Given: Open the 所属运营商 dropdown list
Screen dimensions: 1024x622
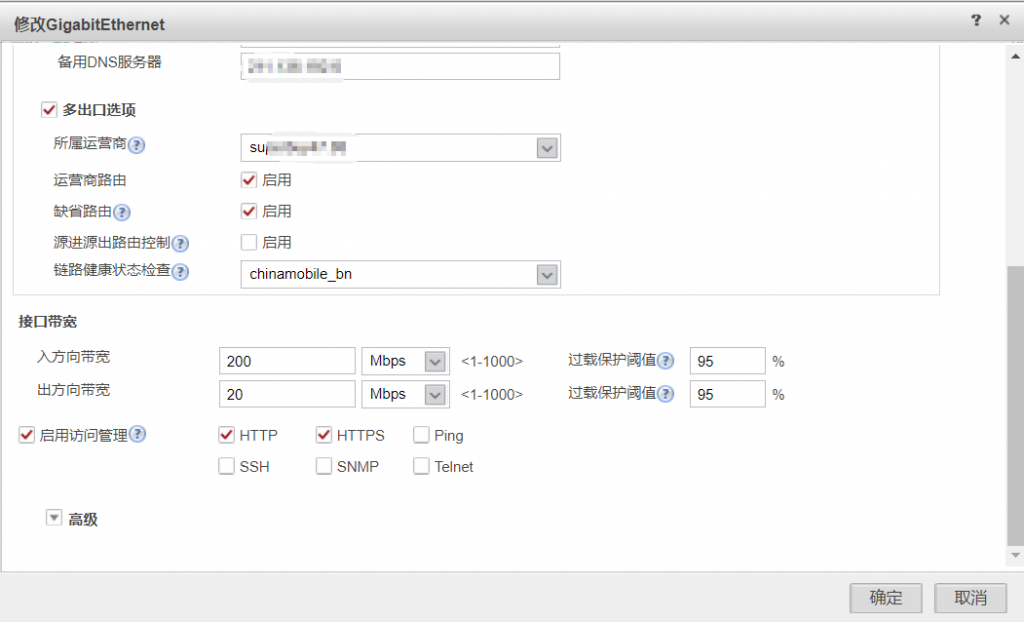Looking at the screenshot, I should (547, 148).
